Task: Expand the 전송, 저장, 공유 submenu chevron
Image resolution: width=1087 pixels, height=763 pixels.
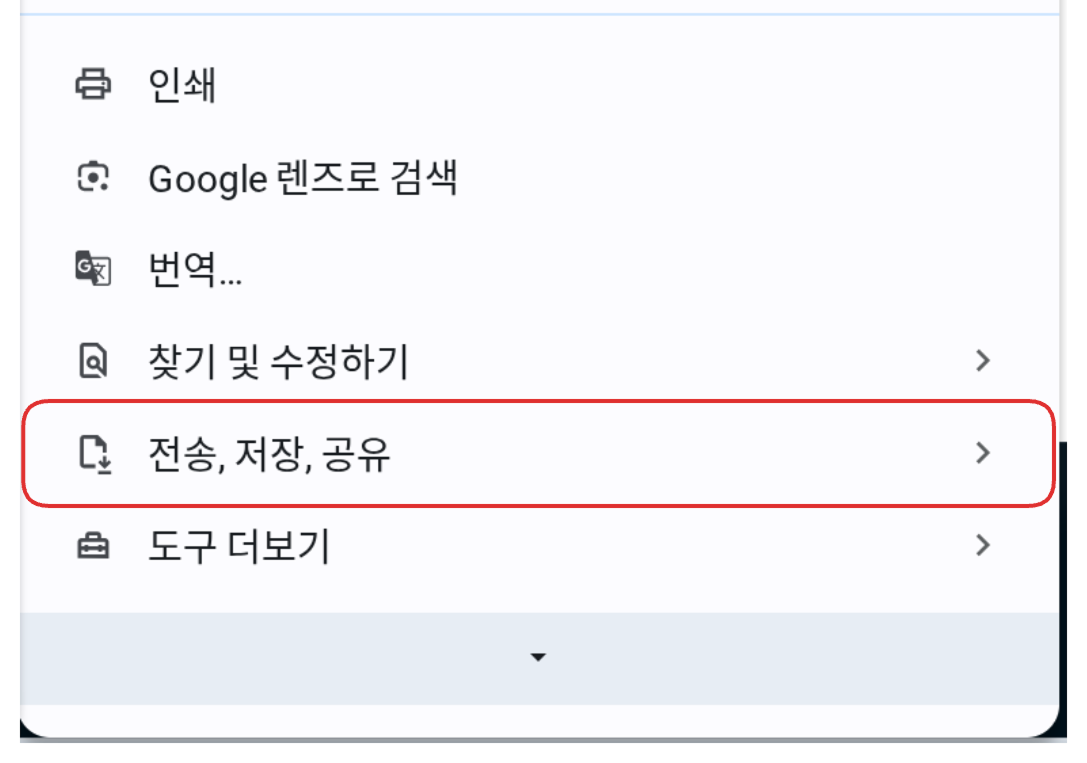Action: pos(983,454)
